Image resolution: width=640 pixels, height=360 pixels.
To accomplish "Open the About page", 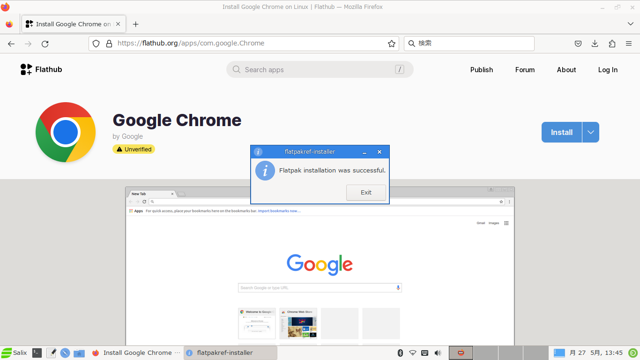I will (x=566, y=70).
